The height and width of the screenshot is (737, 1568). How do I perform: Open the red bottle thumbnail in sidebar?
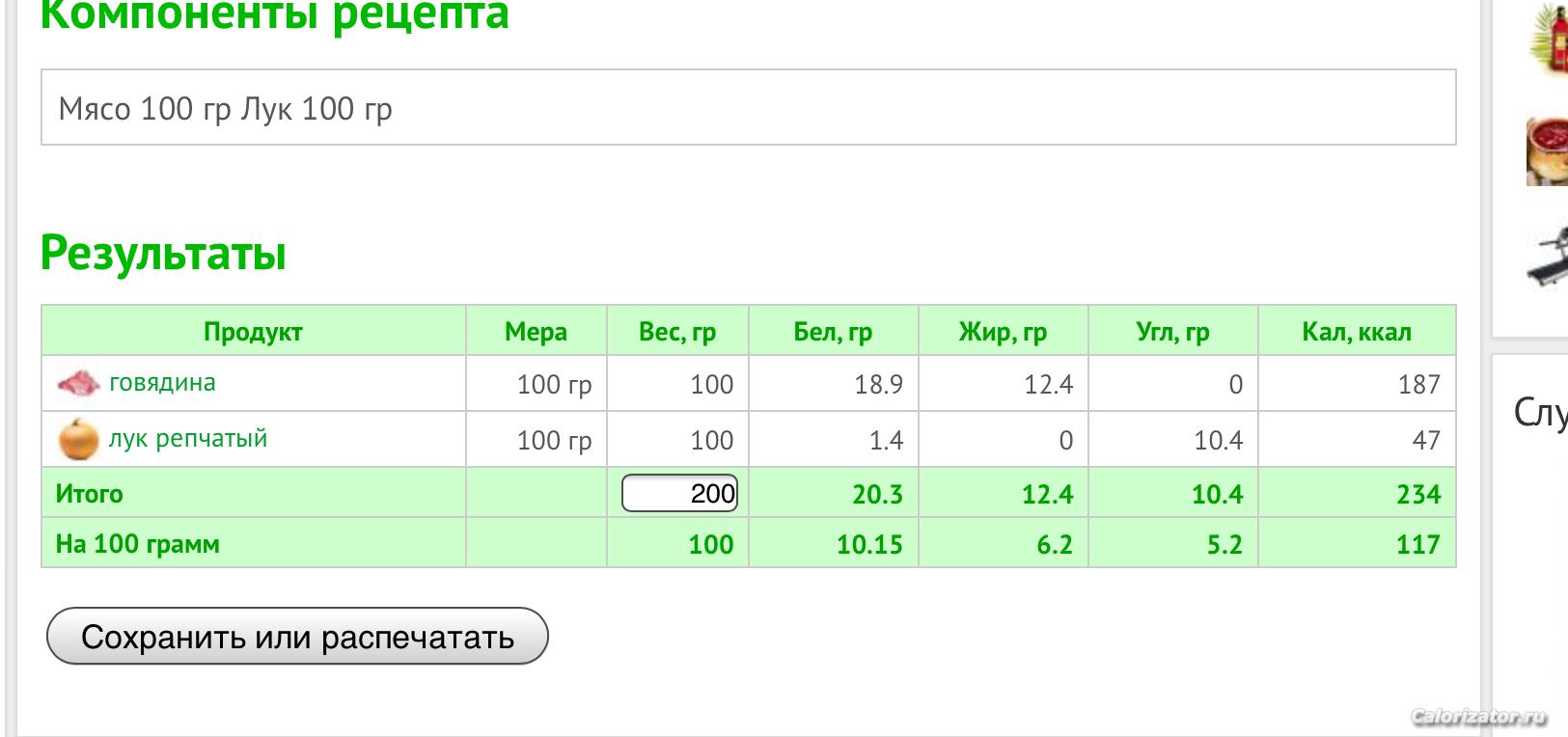point(1548,39)
